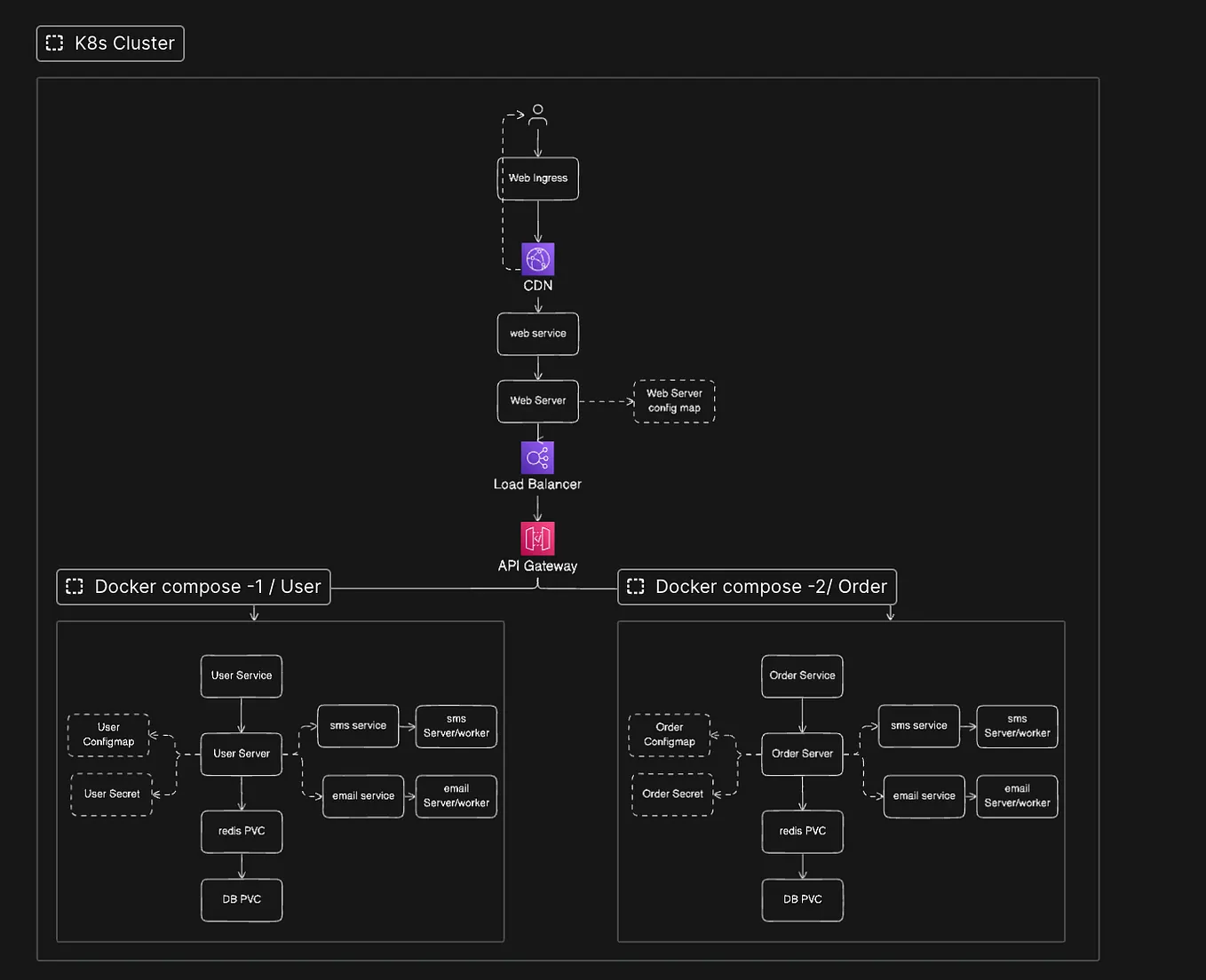The height and width of the screenshot is (980, 1206).
Task: Select the K8s Cluster label
Action: 124,43
